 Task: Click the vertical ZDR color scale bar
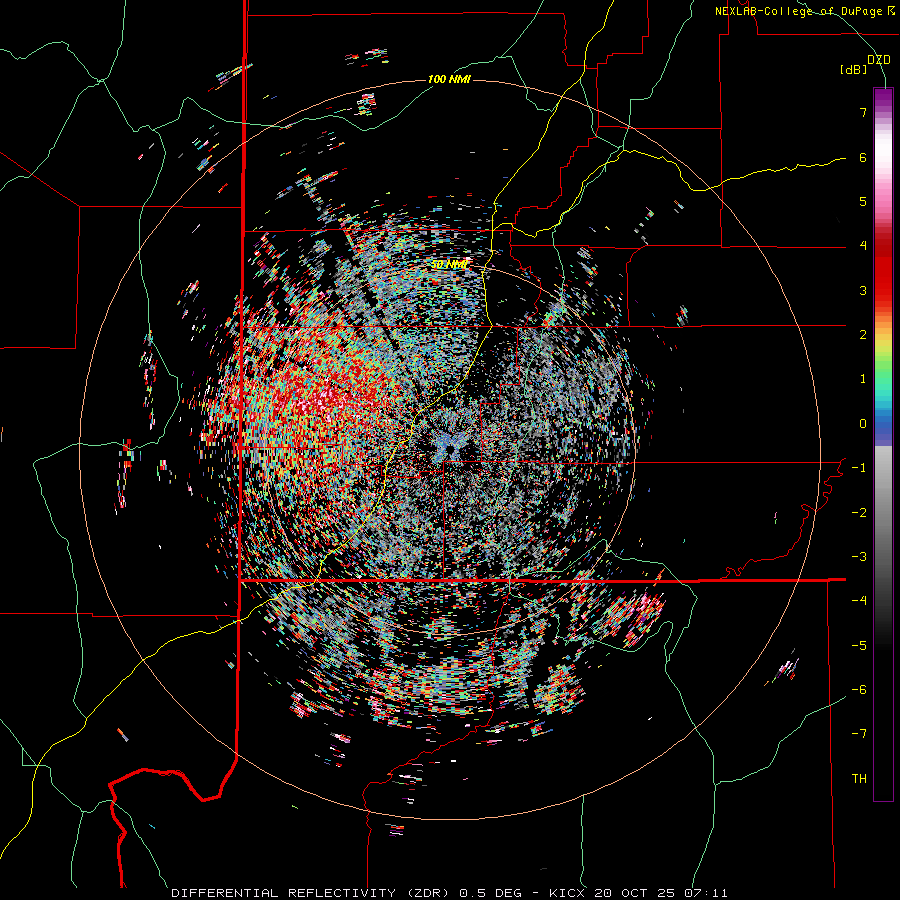(883, 444)
